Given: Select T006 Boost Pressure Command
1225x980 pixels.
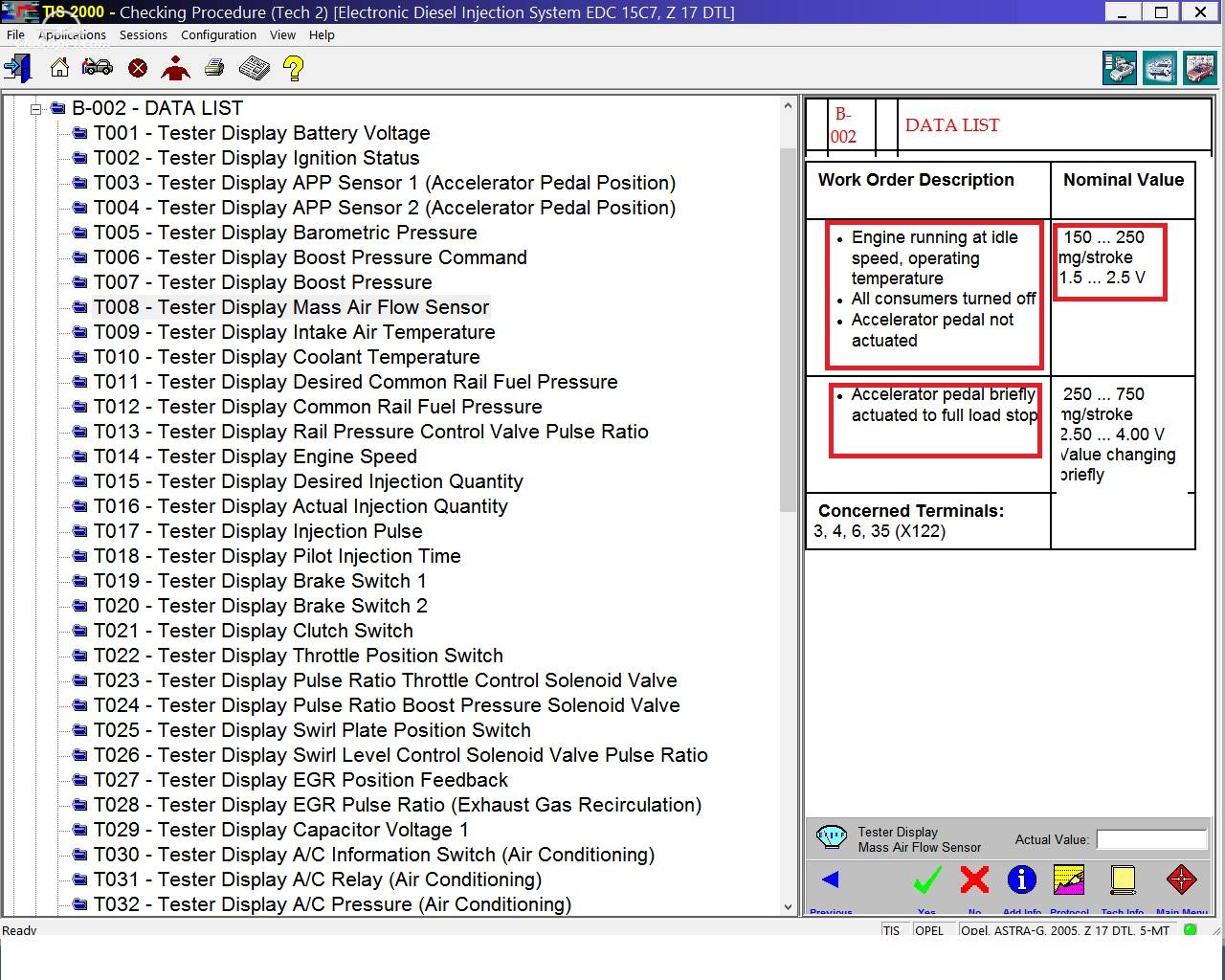Looking at the screenshot, I should coord(310,257).
